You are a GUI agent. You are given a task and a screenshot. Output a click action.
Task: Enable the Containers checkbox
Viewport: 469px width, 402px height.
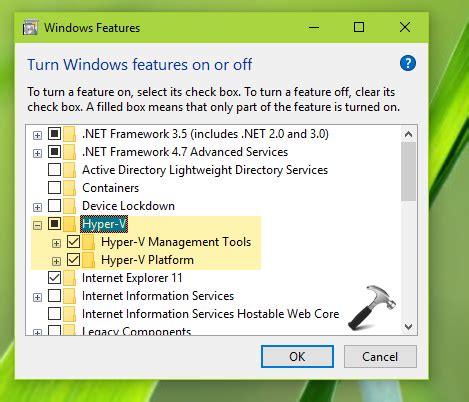tap(54, 188)
